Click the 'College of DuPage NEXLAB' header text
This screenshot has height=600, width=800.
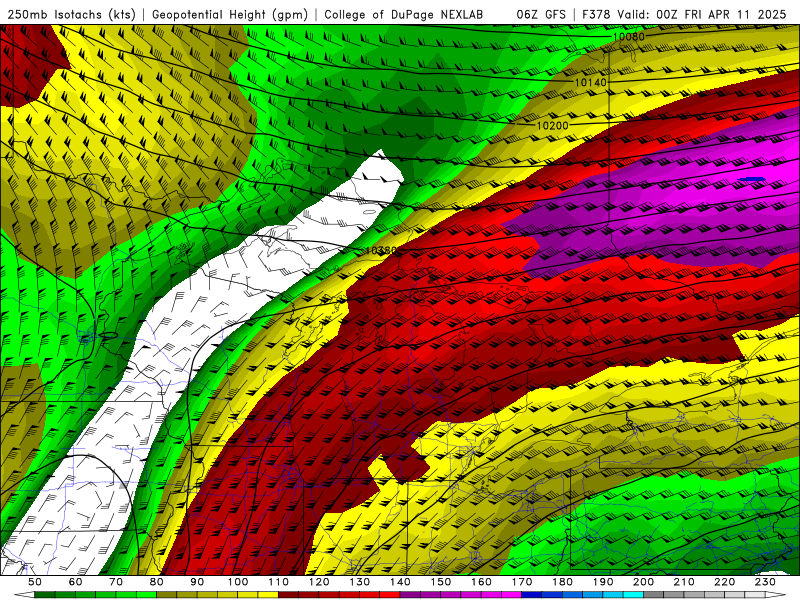tap(404, 14)
